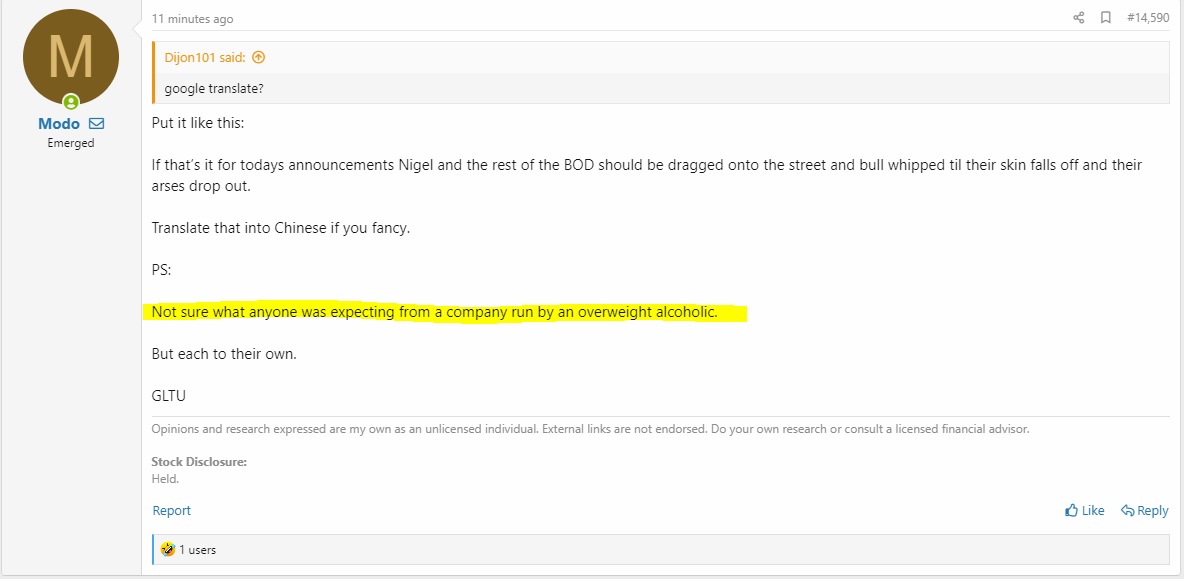The image size is (1184, 579).
Task: Bookmark this post using the bookmark icon
Action: point(1105,17)
